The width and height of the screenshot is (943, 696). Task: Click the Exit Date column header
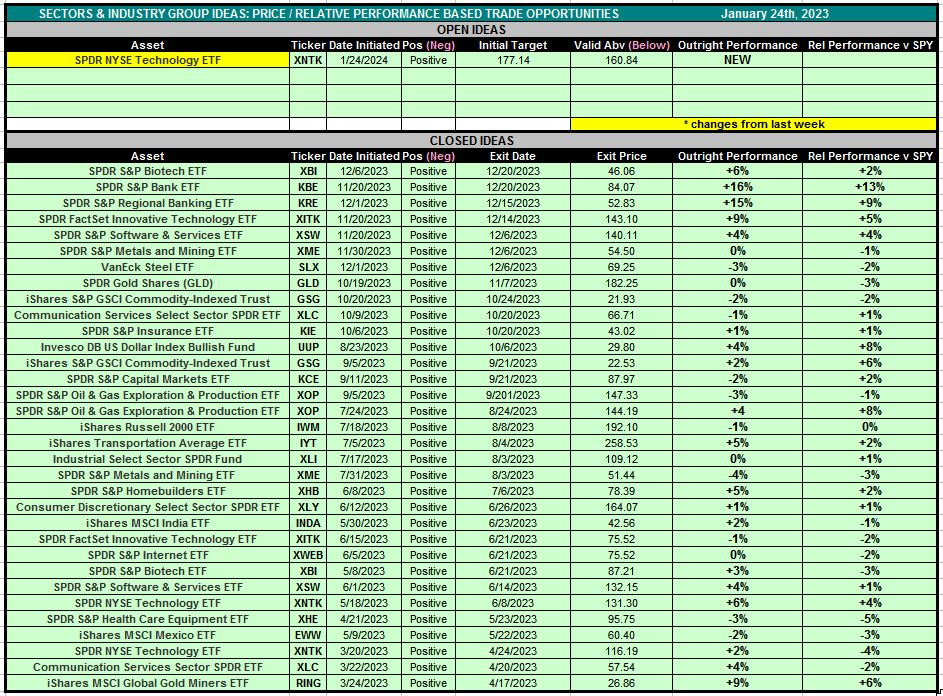pyautogui.click(x=512, y=156)
